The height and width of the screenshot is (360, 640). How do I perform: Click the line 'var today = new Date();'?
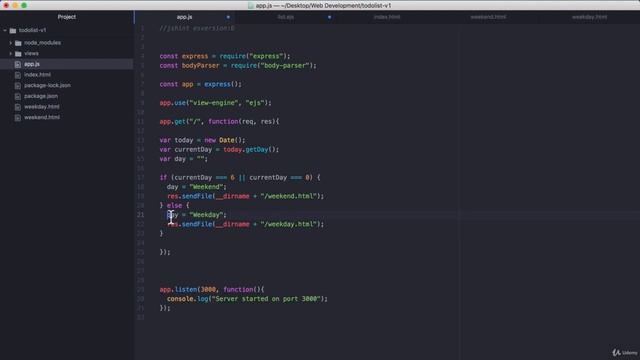tap(202, 140)
